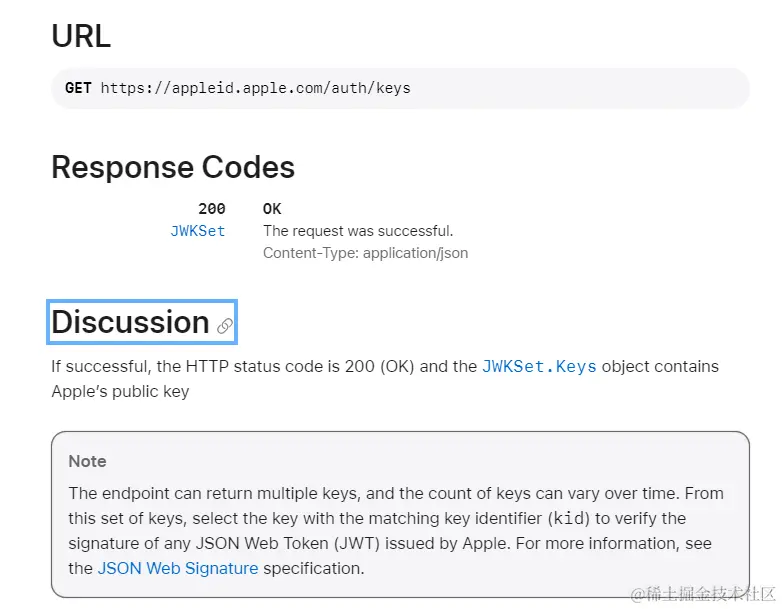Image resolution: width=782 pixels, height=609 pixels.
Task: Click the 'Apple's public key' text line
Action: click(120, 391)
